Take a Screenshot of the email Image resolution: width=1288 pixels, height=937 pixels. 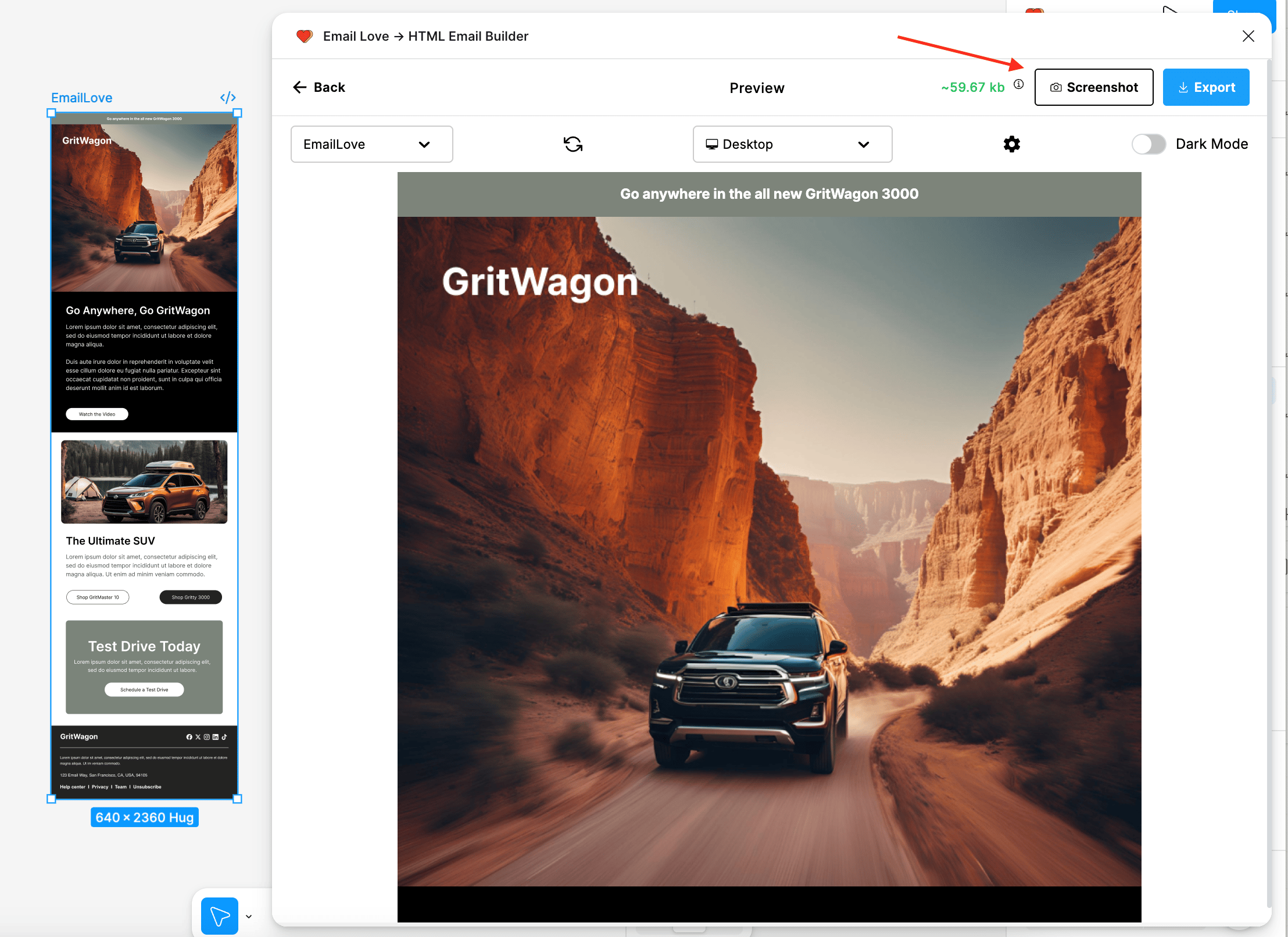coord(1094,87)
